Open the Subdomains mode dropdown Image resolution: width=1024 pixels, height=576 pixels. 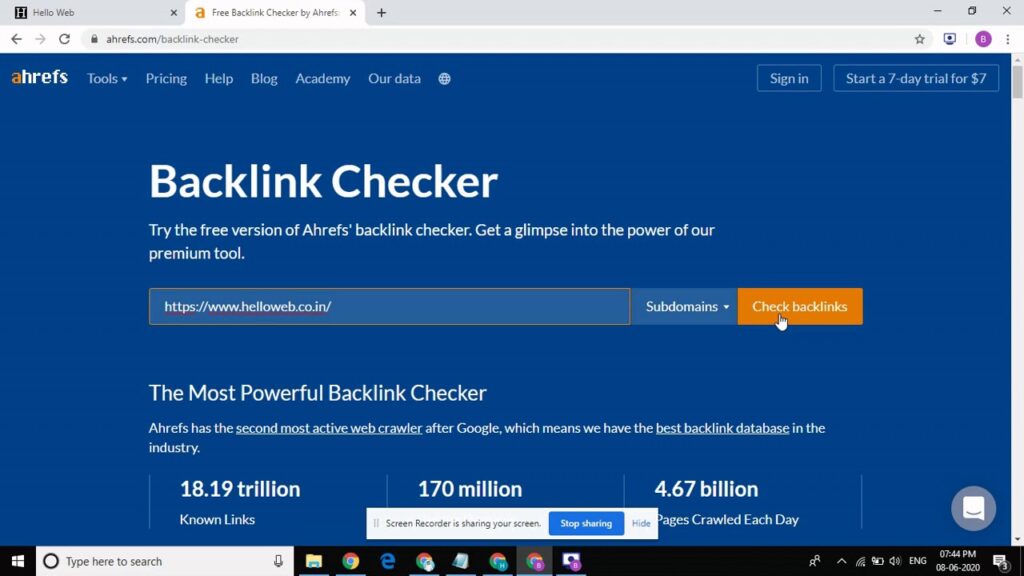[x=684, y=306]
